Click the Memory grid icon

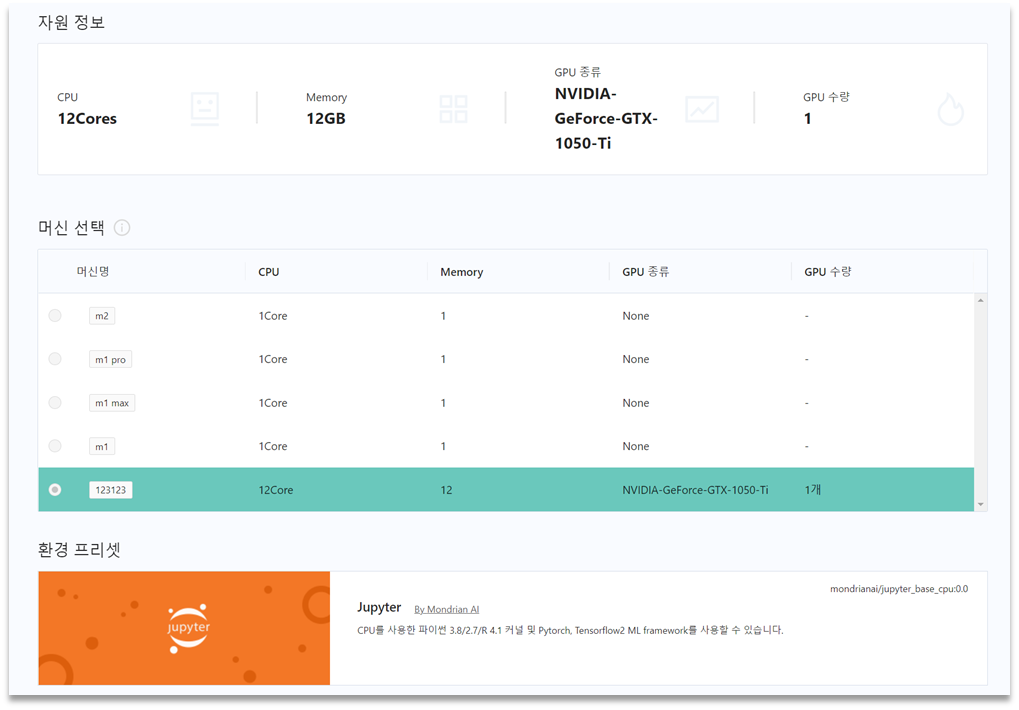pos(453,109)
